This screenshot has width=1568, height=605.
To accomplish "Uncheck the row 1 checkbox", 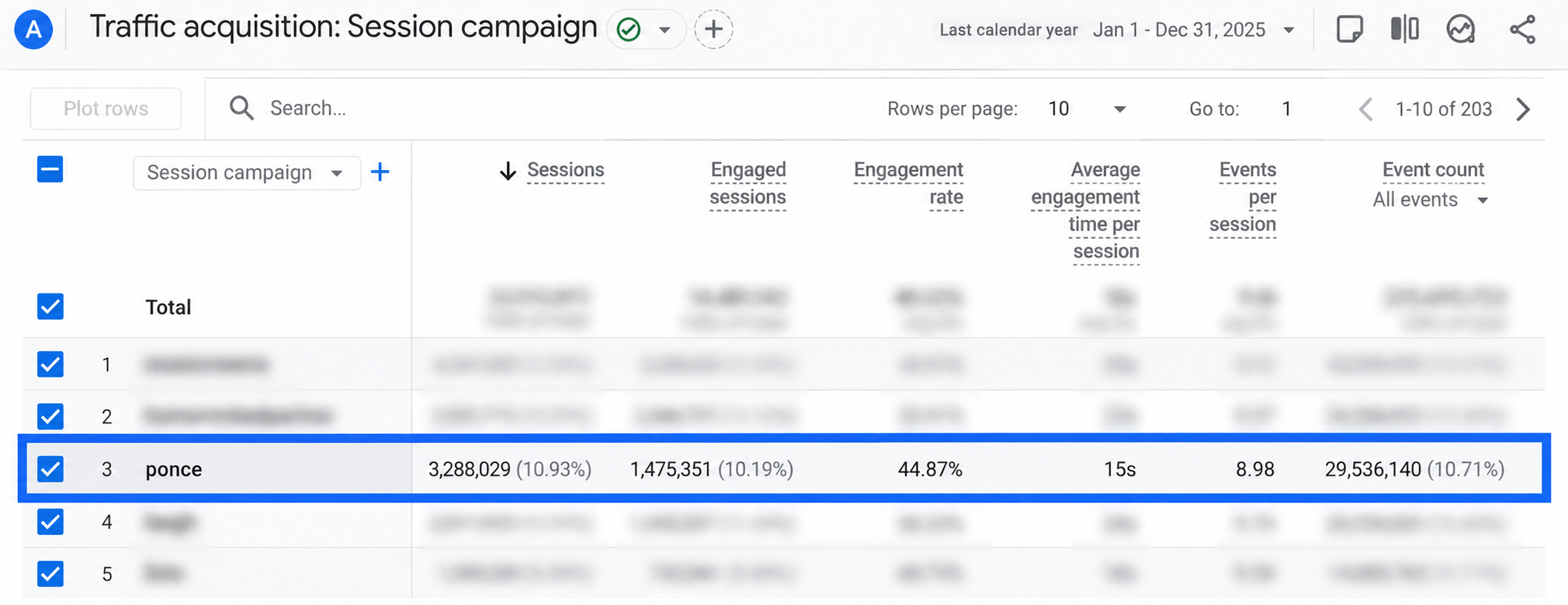I will [x=50, y=363].
